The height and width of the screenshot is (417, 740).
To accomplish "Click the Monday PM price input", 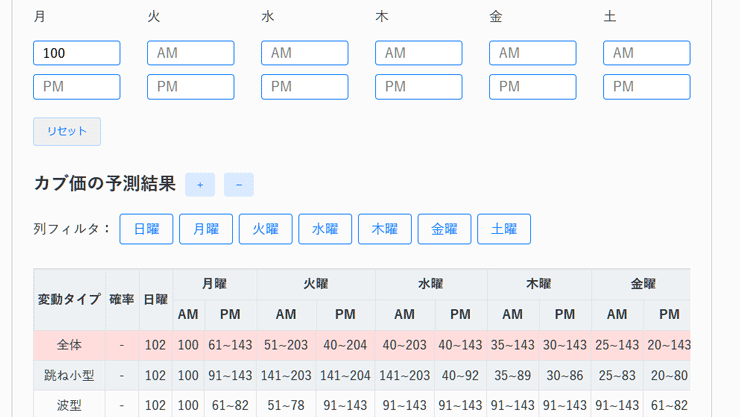I will pos(77,87).
